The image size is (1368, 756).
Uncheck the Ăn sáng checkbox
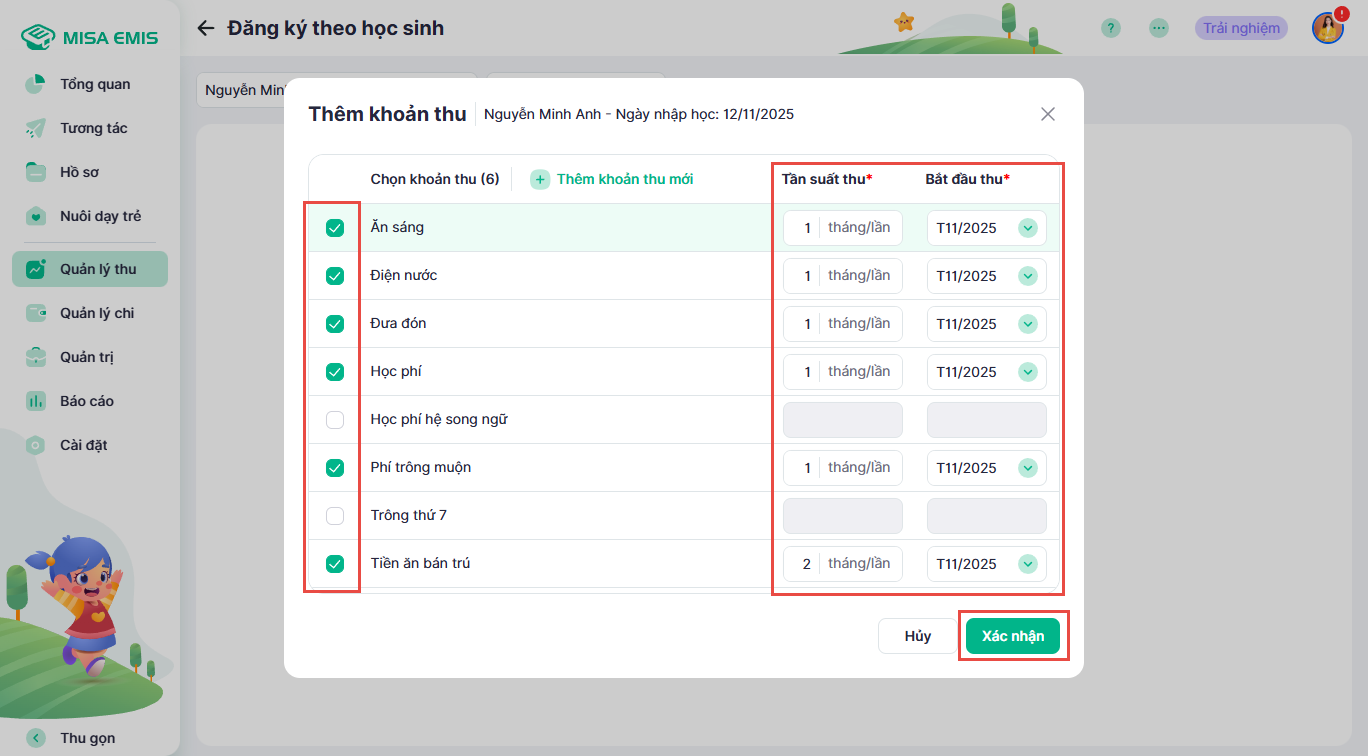click(335, 228)
